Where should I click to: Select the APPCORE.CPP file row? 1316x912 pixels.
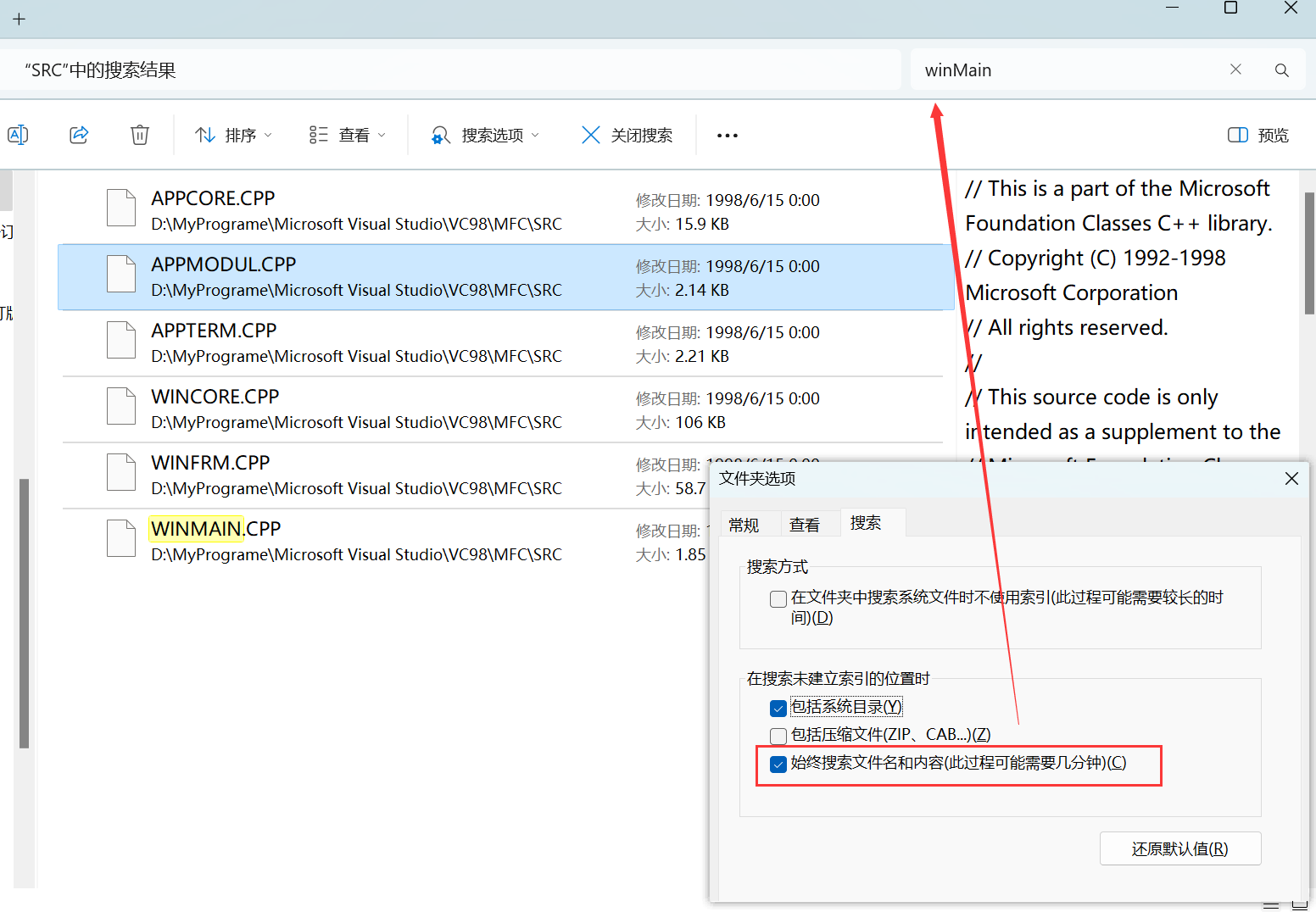(x=506, y=211)
